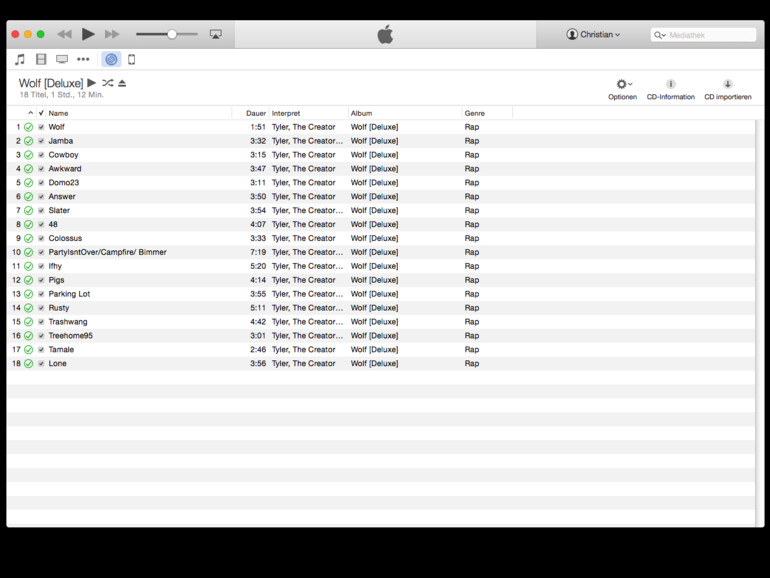Click green import status icon for Pigs

point(28,280)
